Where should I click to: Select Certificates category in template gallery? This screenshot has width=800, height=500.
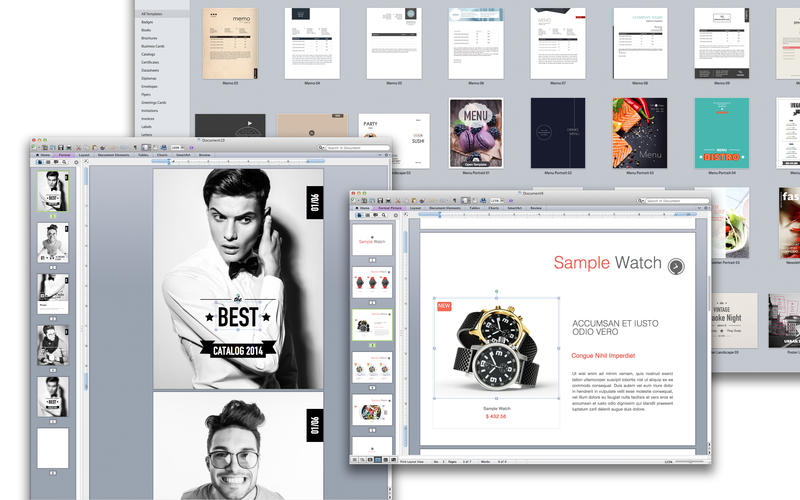point(150,62)
